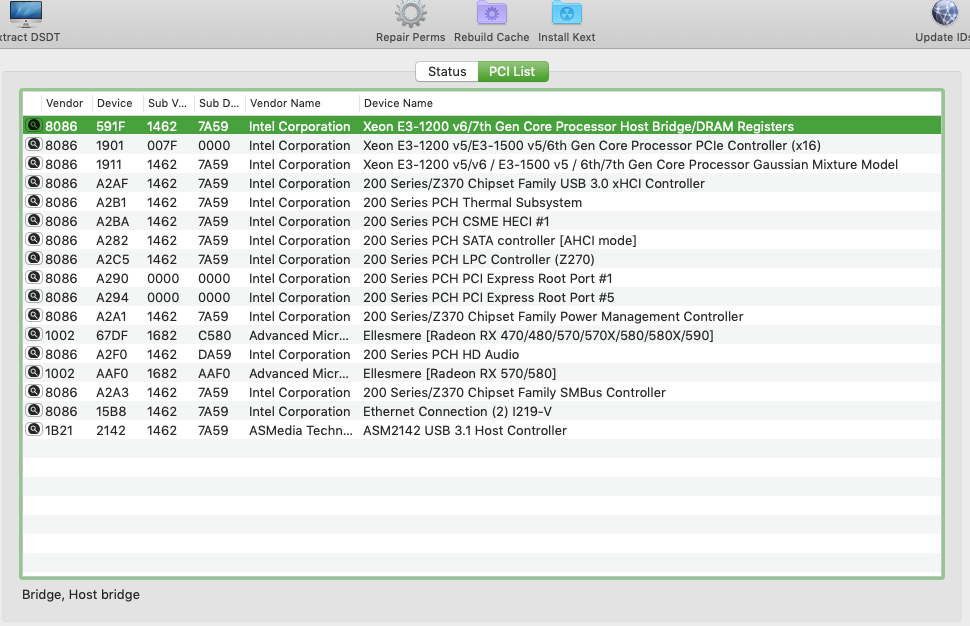This screenshot has width=970, height=626.
Task: Click the Sub D... column header
Action: coord(219,103)
